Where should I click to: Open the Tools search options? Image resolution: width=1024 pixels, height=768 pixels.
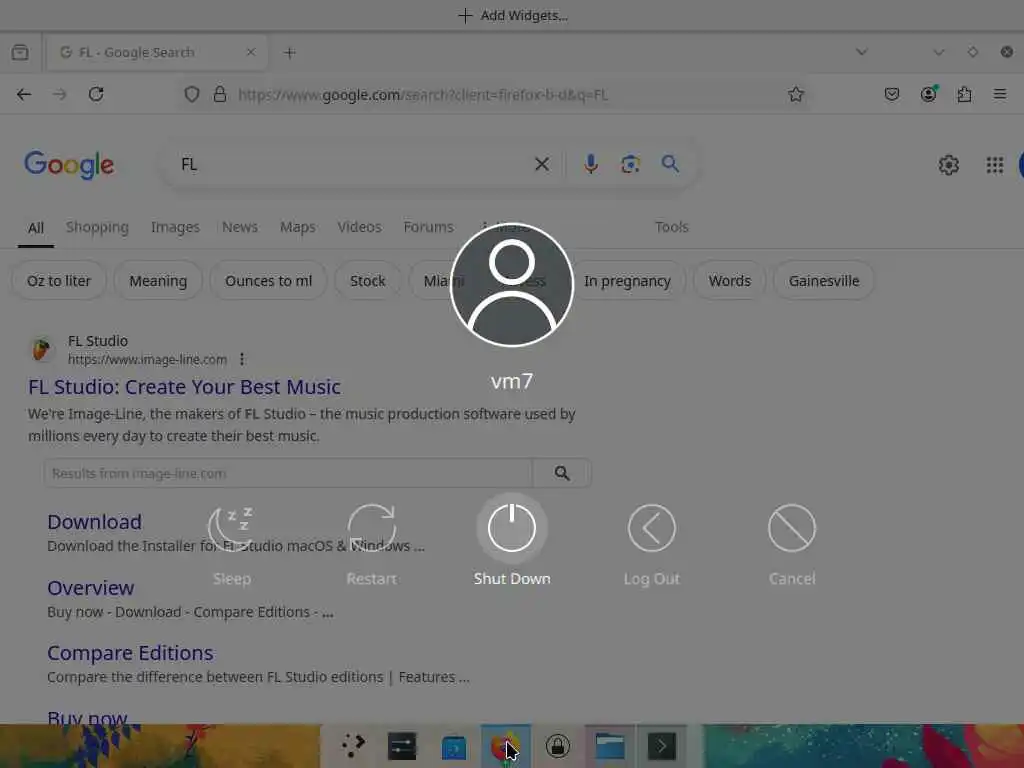pos(671,227)
